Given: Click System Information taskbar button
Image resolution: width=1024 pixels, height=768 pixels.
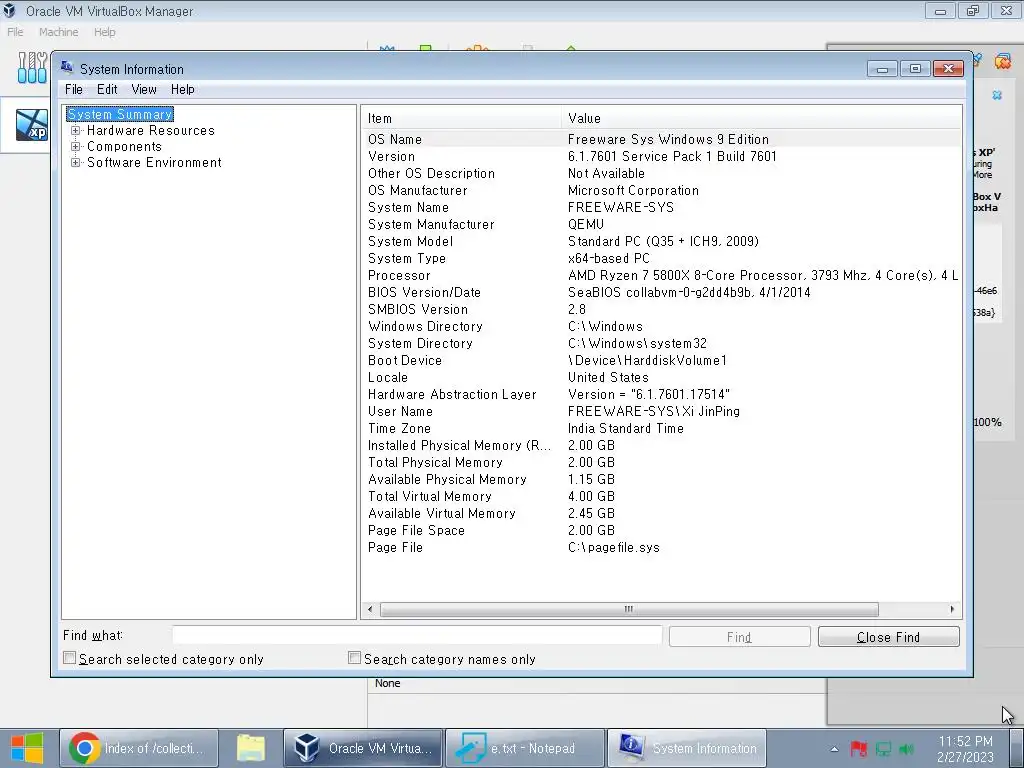Looking at the screenshot, I should (686, 748).
